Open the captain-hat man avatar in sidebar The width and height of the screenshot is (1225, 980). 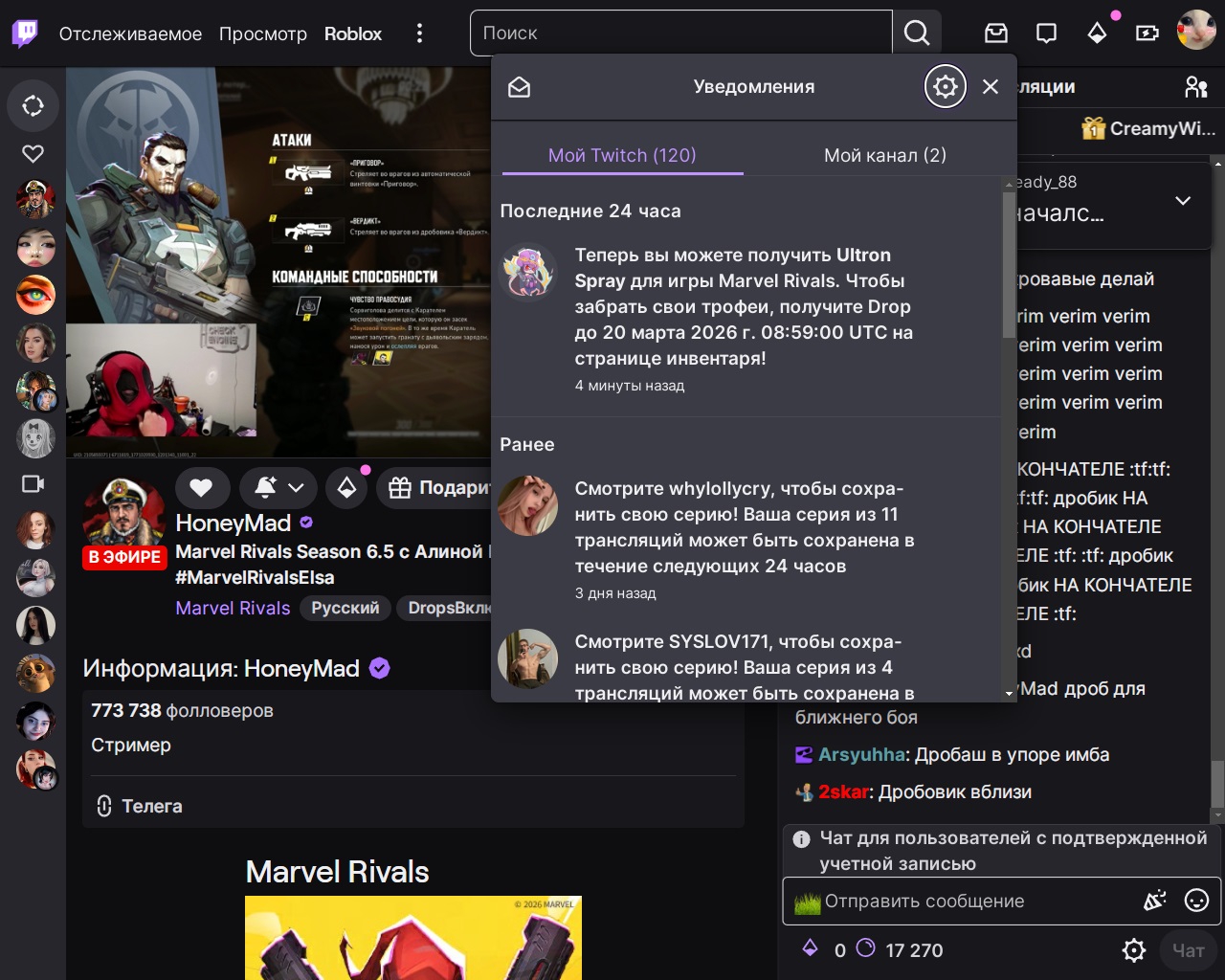35,199
